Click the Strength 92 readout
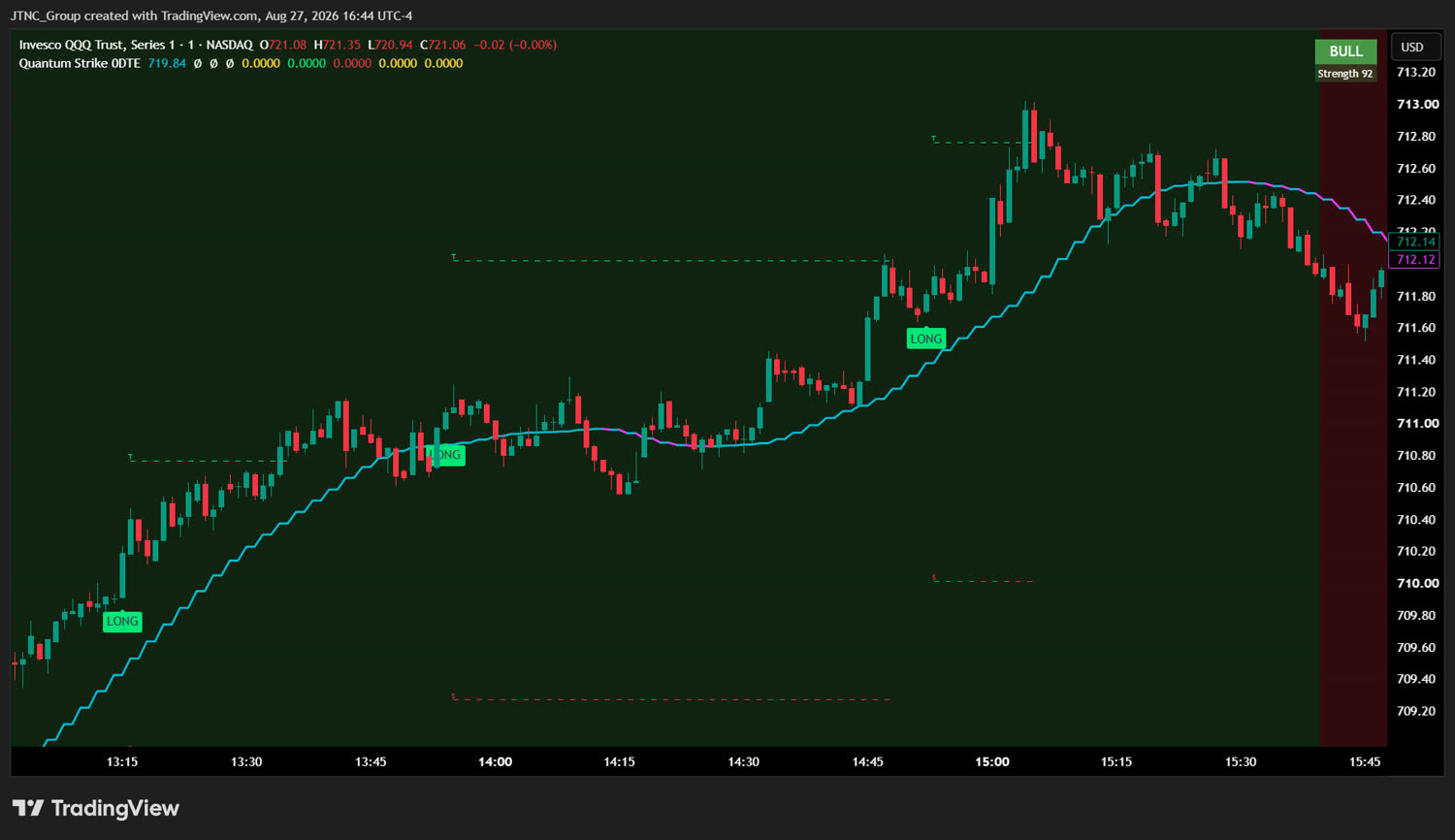The width and height of the screenshot is (1455, 840). 1345,74
